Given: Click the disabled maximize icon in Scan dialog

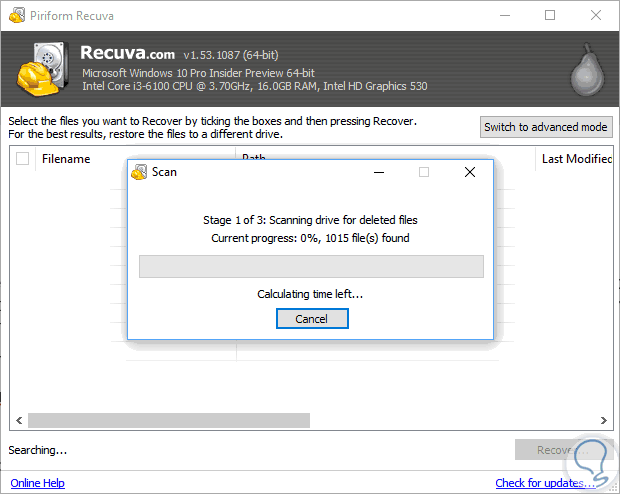Looking at the screenshot, I should pyautogui.click(x=424, y=172).
